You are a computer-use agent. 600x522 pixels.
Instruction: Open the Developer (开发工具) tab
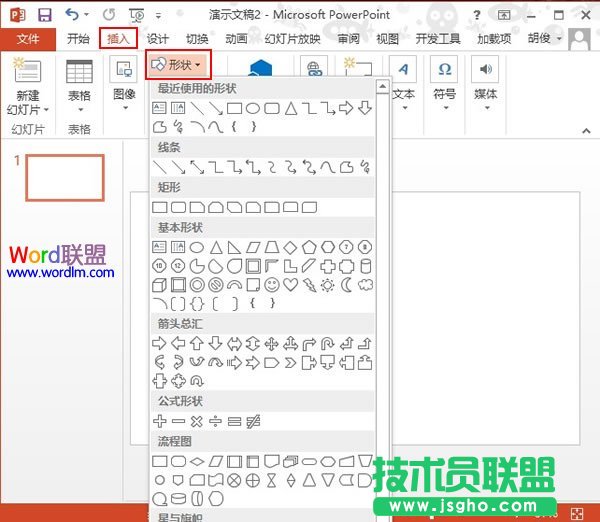click(x=438, y=38)
